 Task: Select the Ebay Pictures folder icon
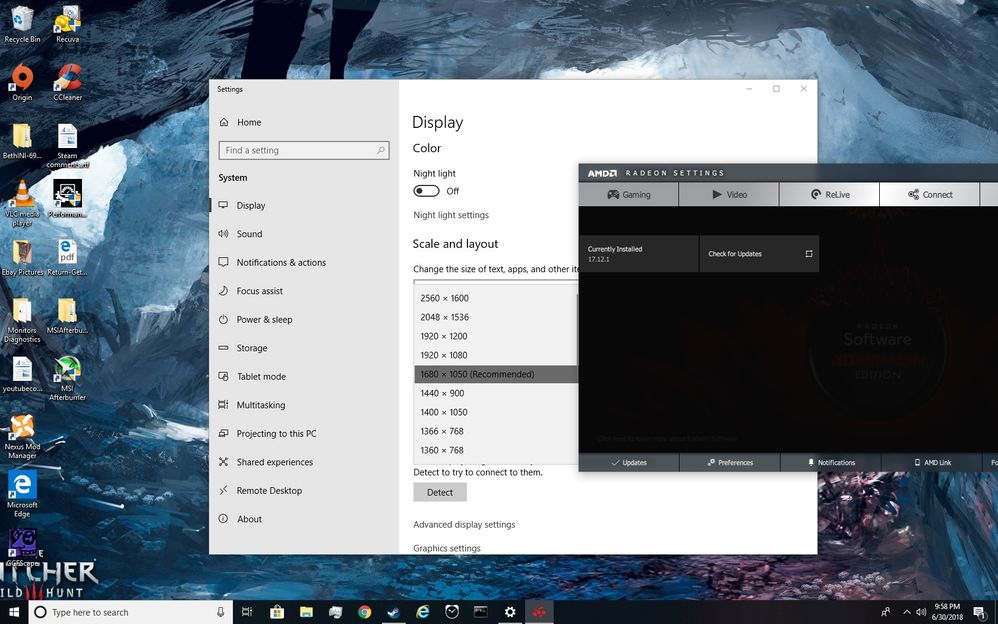(x=22, y=258)
